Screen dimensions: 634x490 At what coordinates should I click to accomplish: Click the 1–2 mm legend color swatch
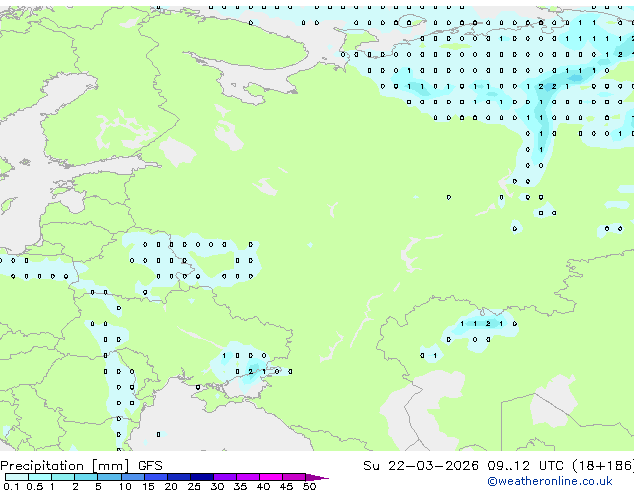point(63,477)
